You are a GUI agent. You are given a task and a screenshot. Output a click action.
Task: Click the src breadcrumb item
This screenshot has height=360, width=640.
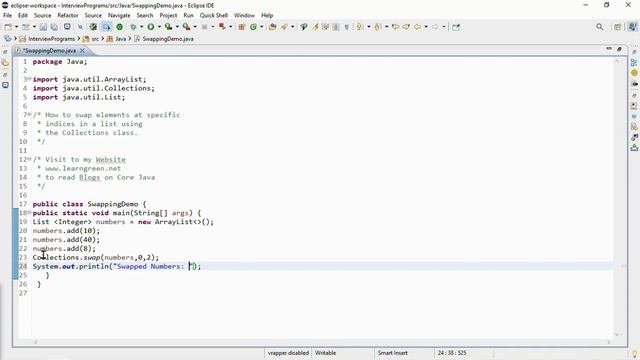click(x=91, y=39)
